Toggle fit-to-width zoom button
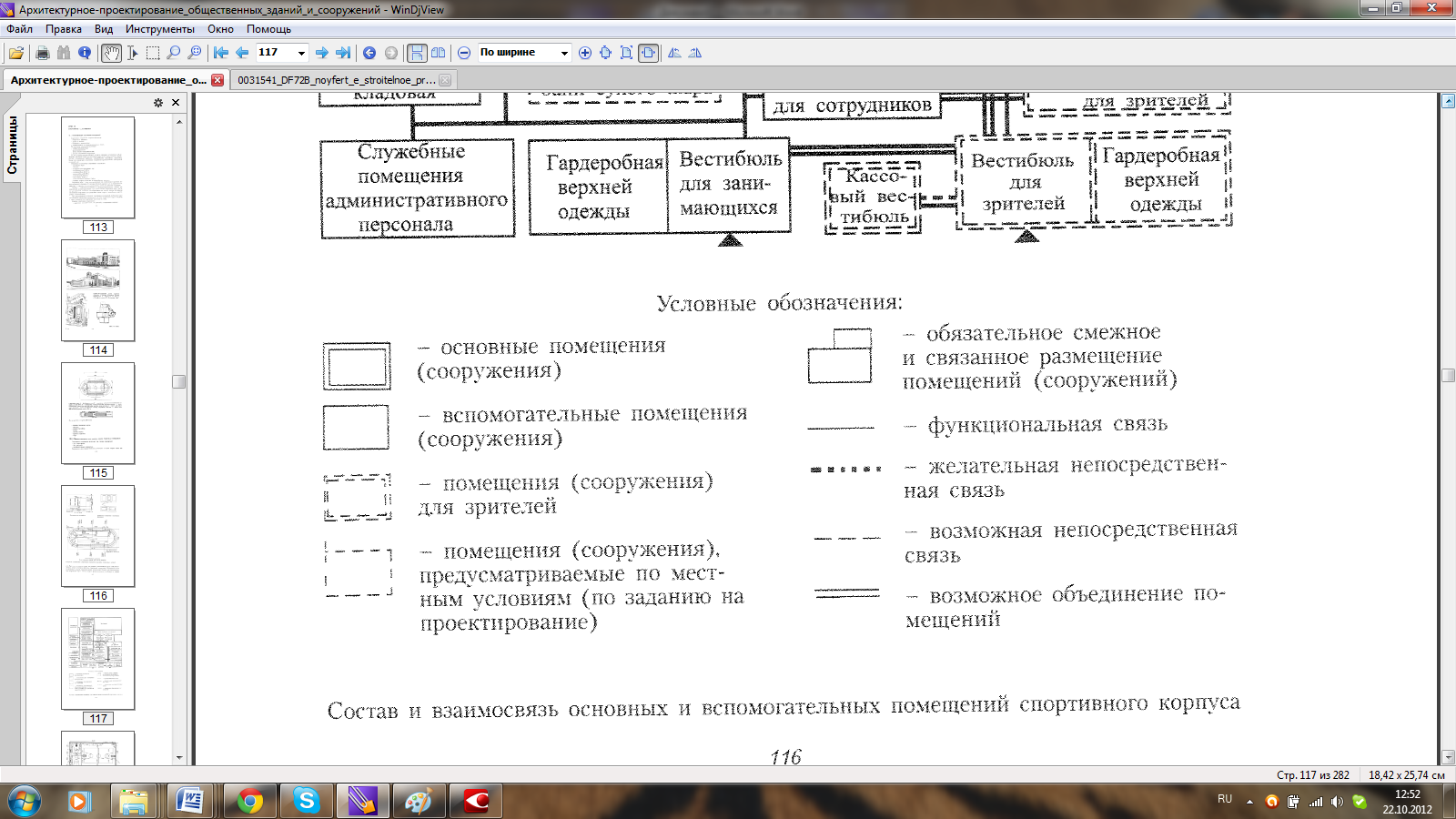The width and height of the screenshot is (1456, 819). pos(648,53)
